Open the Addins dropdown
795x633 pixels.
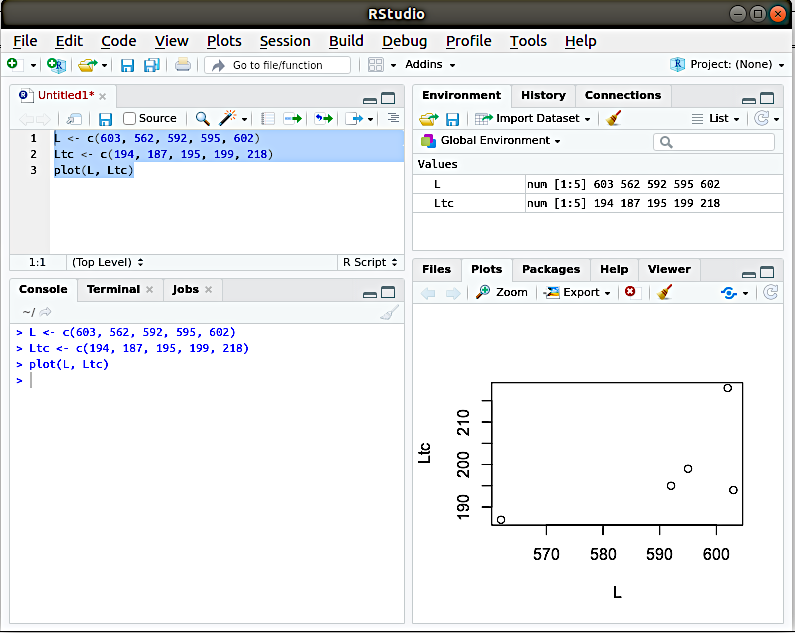coord(430,64)
